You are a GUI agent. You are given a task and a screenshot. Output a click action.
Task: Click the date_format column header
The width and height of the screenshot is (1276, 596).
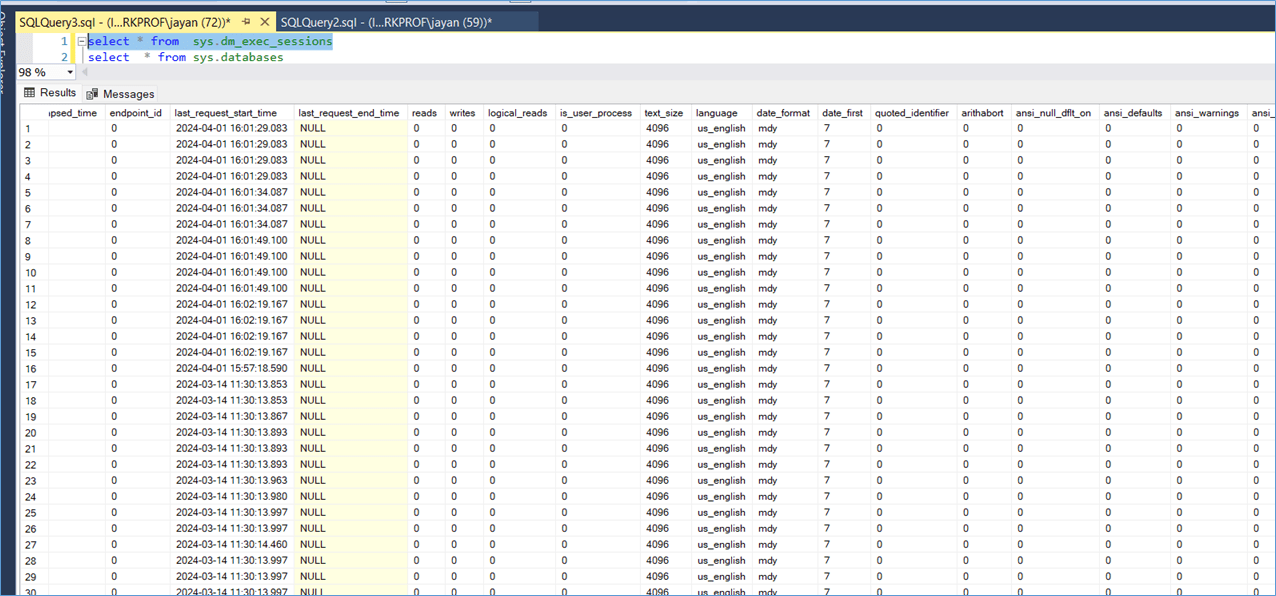coord(783,113)
